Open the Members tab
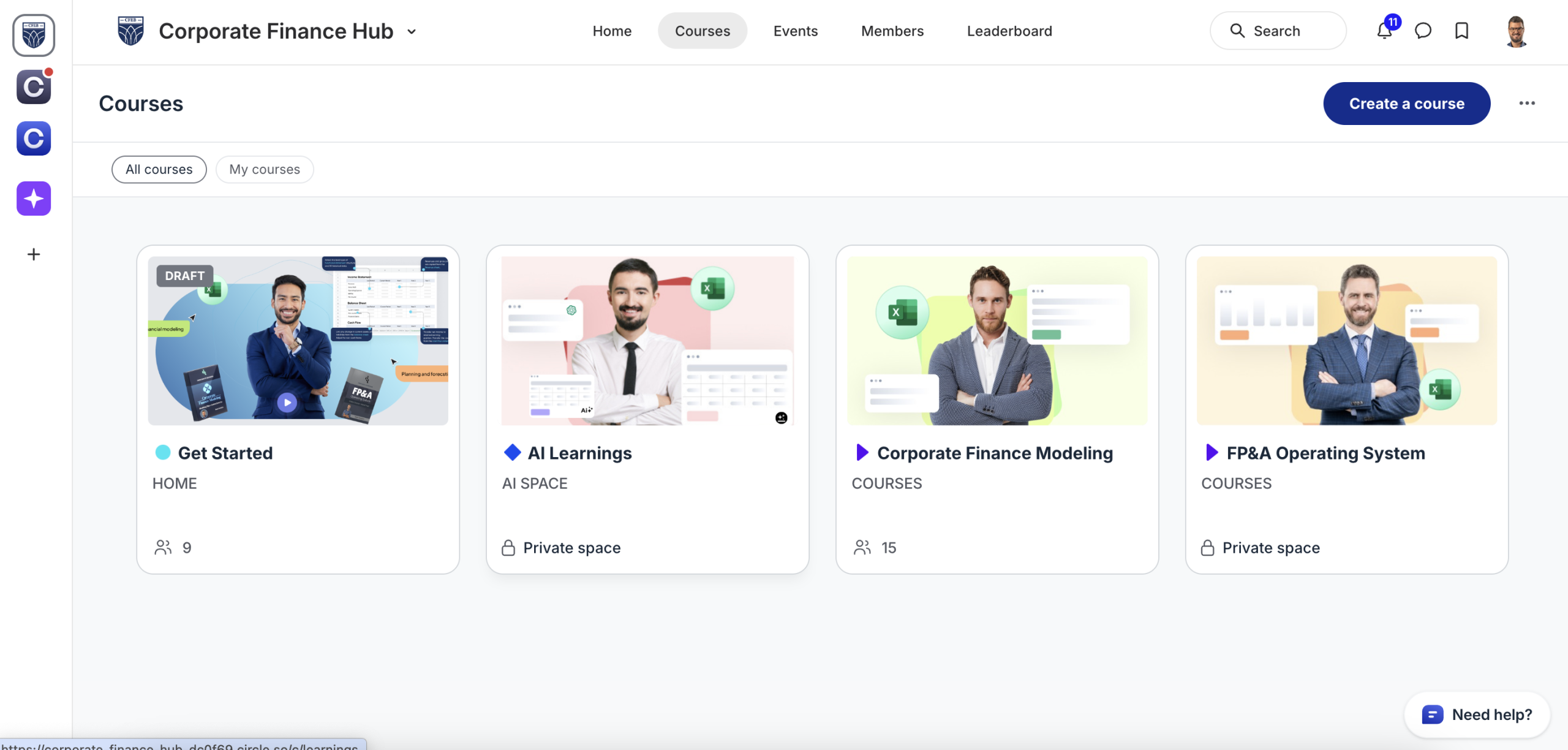Image resolution: width=1568 pixels, height=750 pixels. [892, 31]
